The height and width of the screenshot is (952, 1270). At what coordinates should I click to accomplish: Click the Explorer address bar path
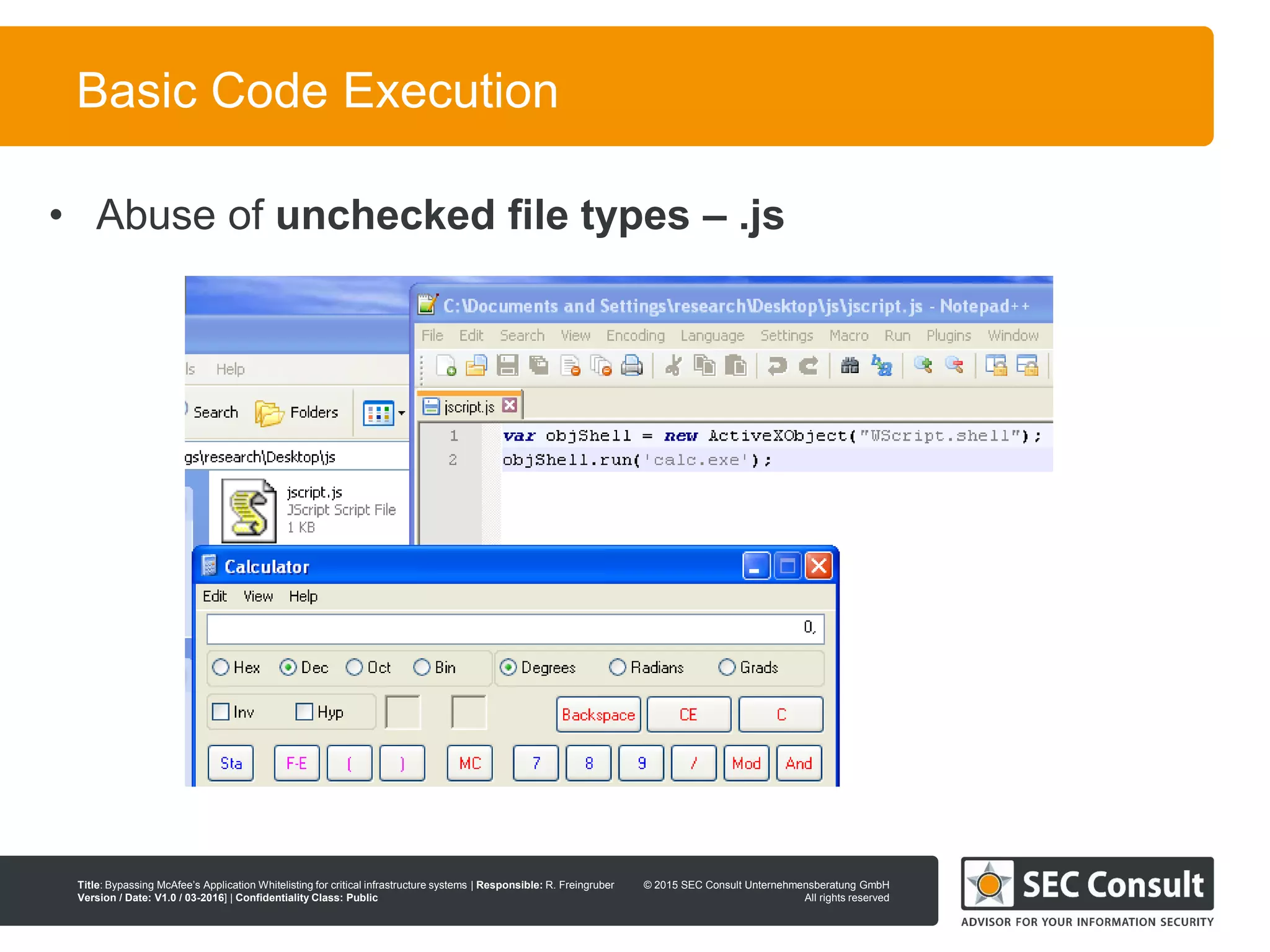[x=296, y=457]
